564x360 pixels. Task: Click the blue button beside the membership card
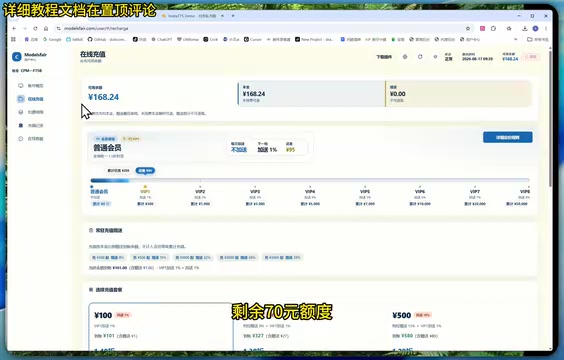coord(508,137)
